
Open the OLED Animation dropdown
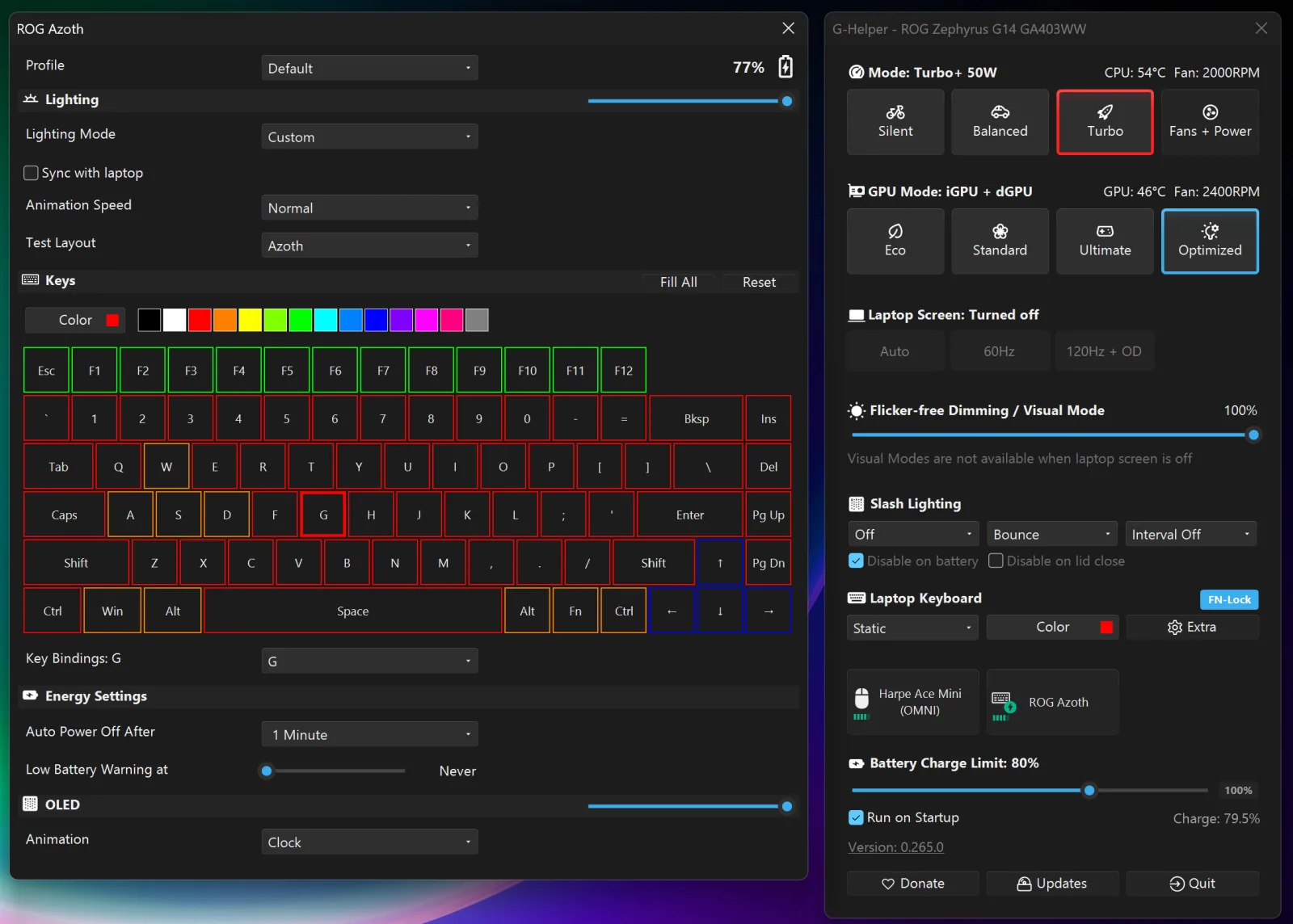tap(369, 842)
